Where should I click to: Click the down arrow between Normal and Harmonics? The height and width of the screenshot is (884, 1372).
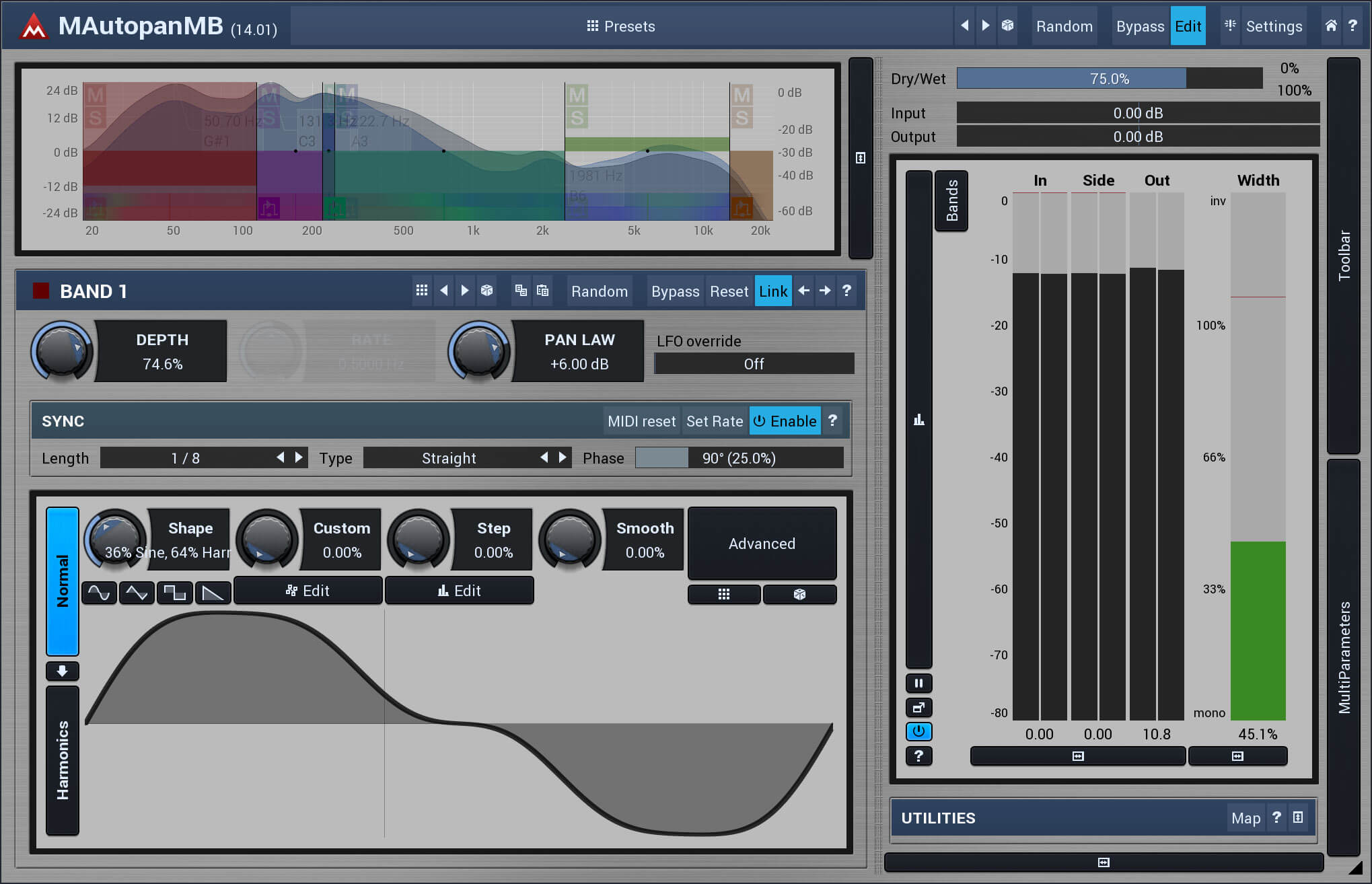tap(63, 671)
